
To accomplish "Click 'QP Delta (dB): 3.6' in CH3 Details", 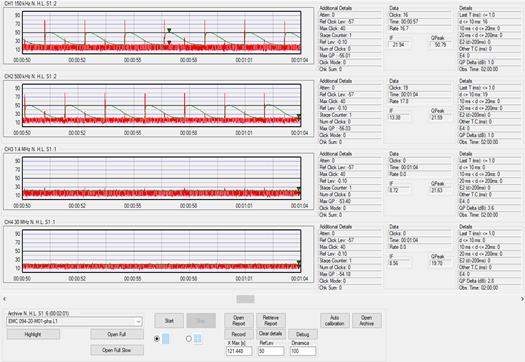I will tap(476, 208).
